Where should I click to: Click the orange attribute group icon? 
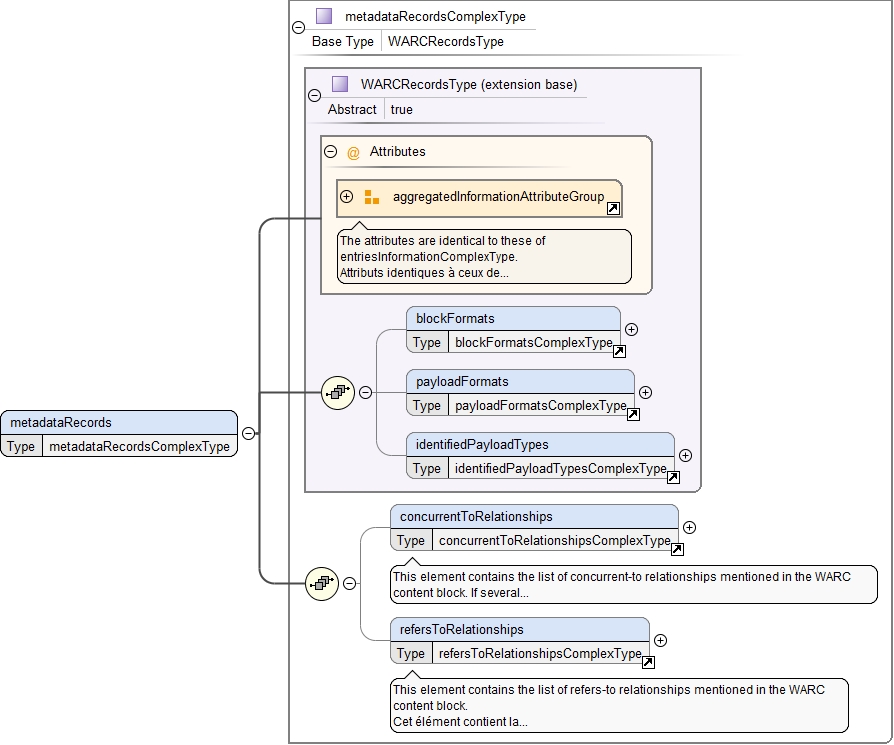click(x=372, y=197)
